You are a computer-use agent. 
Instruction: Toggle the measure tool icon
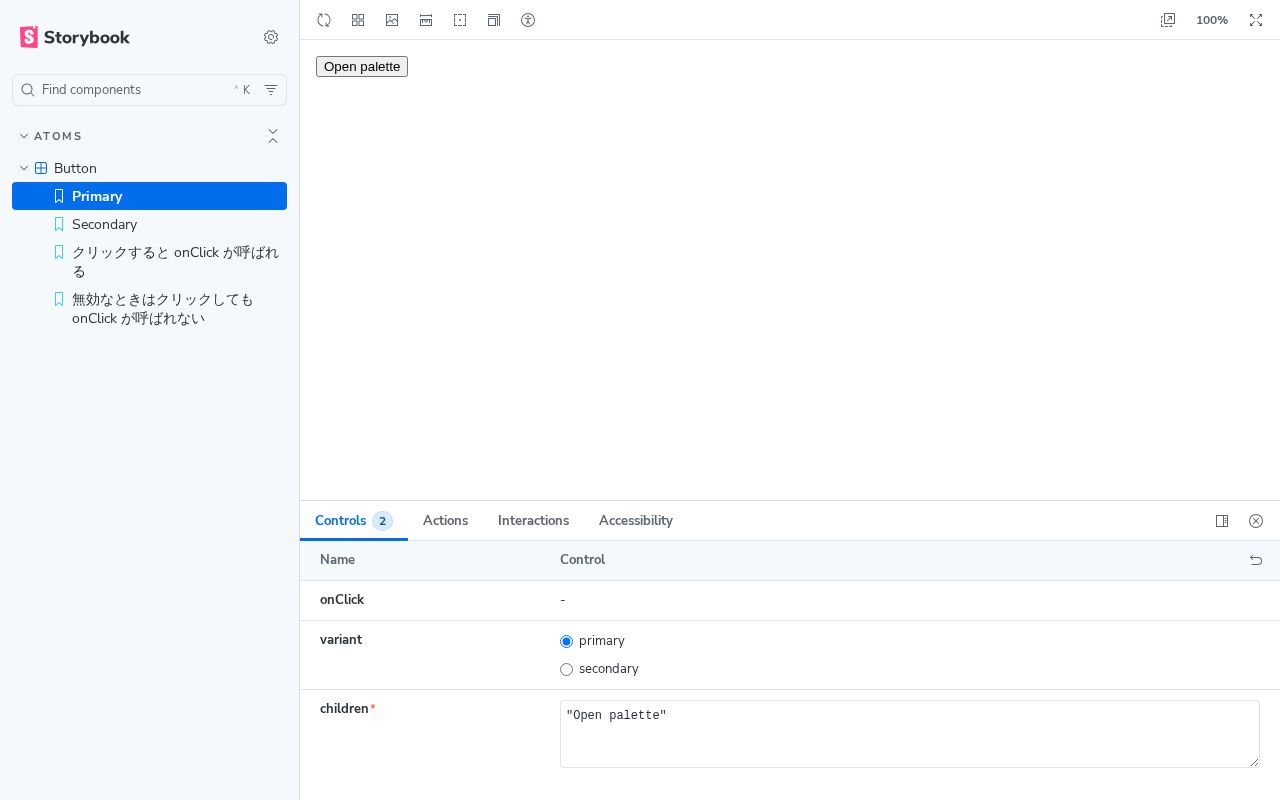click(426, 20)
